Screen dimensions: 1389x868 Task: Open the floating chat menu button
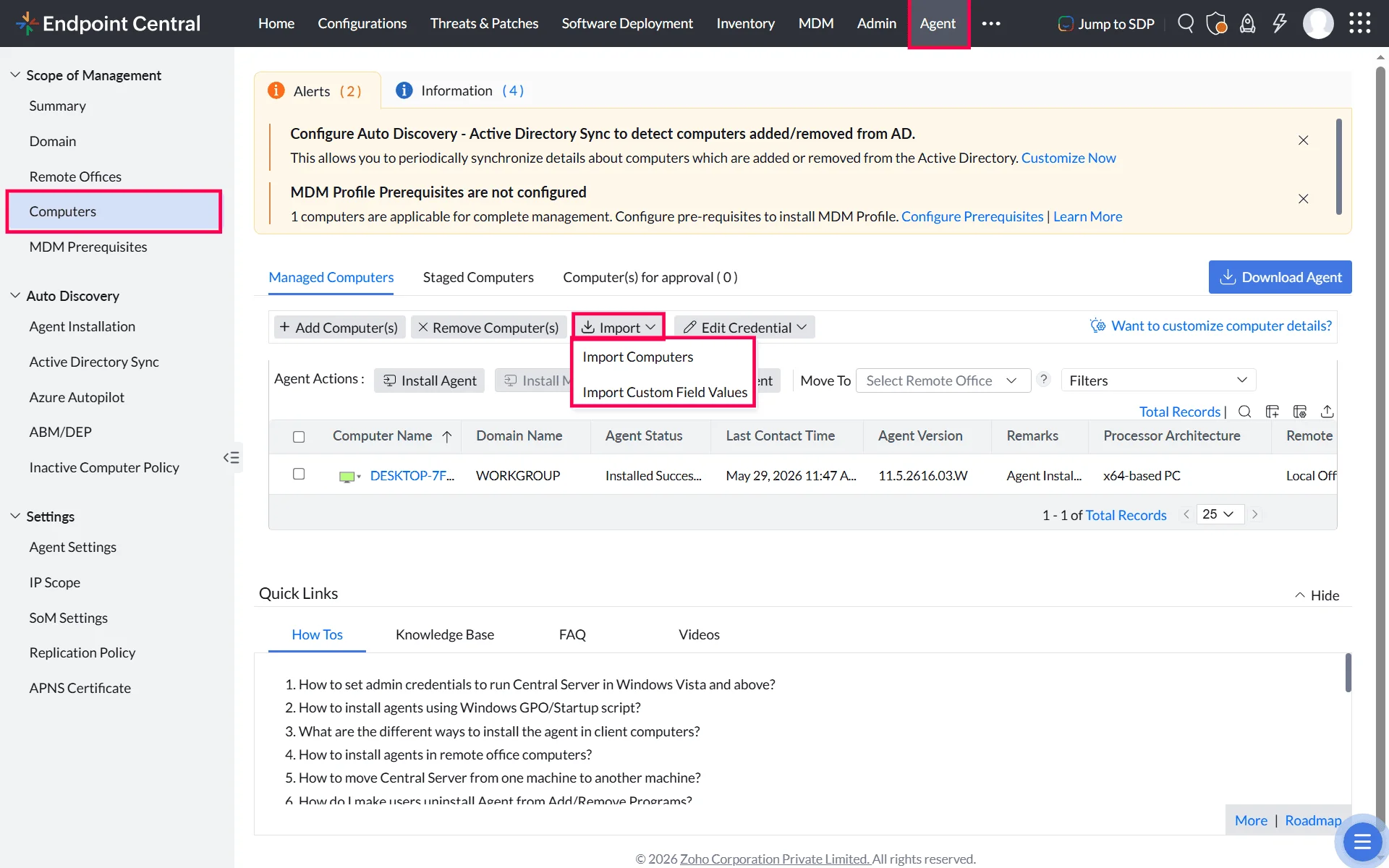[1362, 841]
